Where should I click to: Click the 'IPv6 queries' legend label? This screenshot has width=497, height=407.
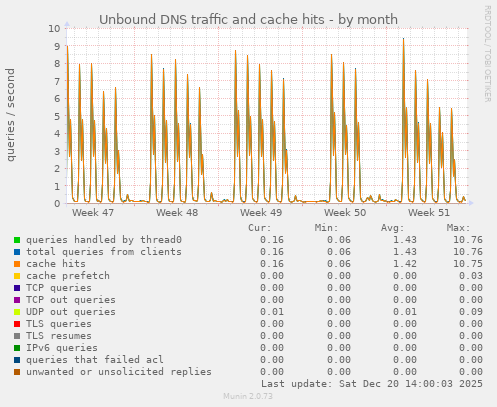point(62,348)
